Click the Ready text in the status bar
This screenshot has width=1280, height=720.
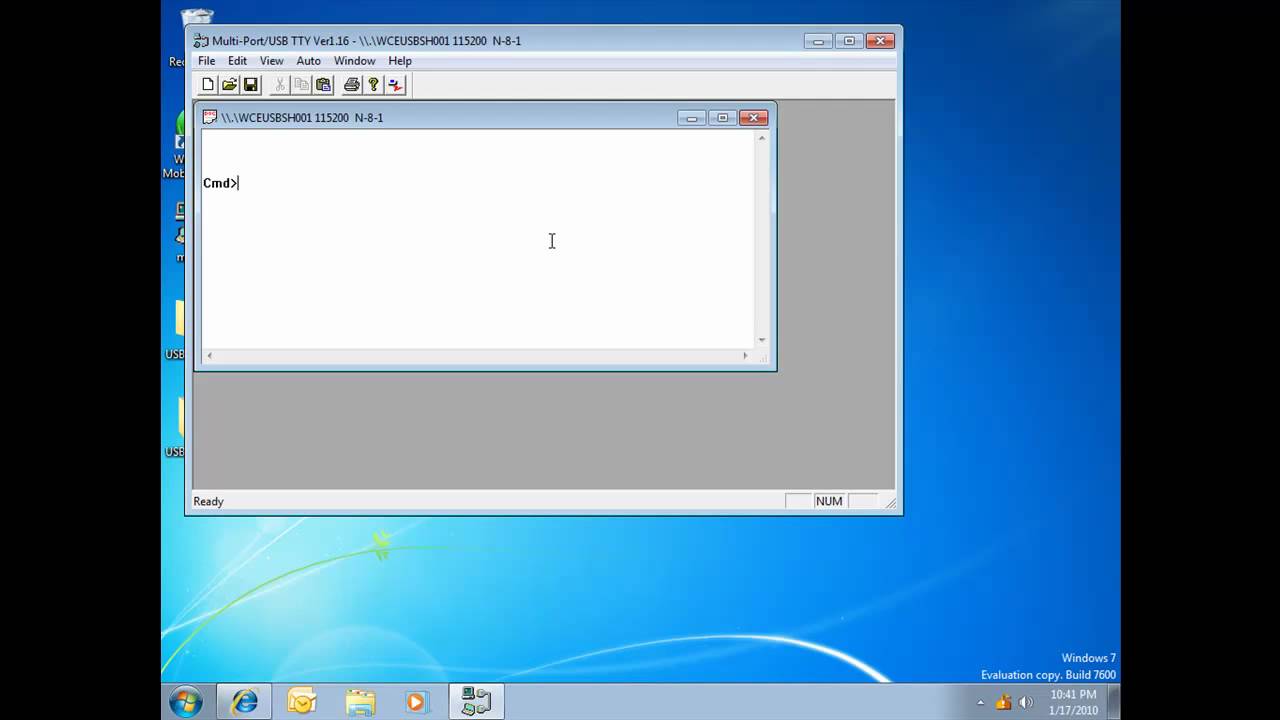point(208,501)
